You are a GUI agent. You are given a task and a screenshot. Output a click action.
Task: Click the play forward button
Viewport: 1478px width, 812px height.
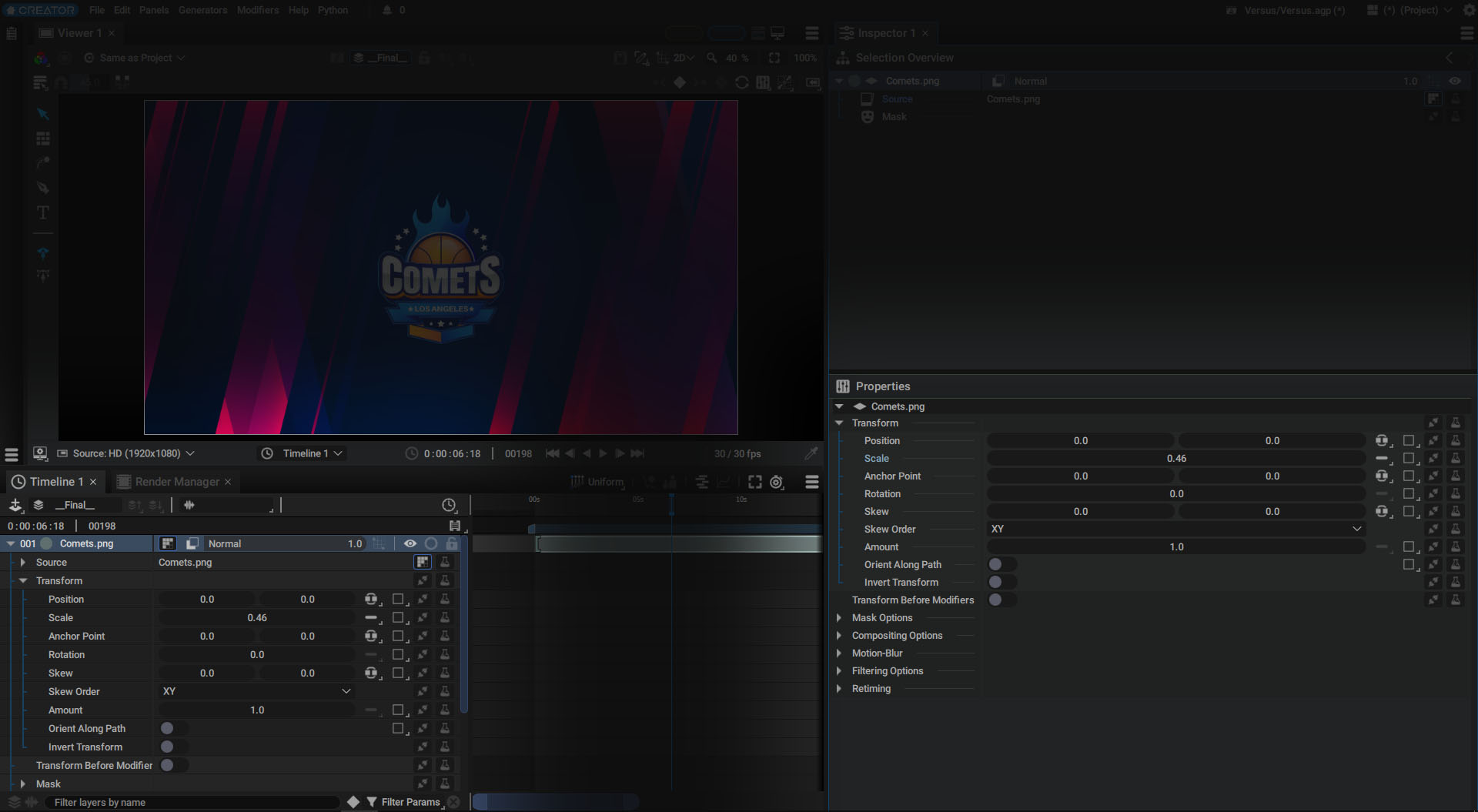tap(603, 453)
